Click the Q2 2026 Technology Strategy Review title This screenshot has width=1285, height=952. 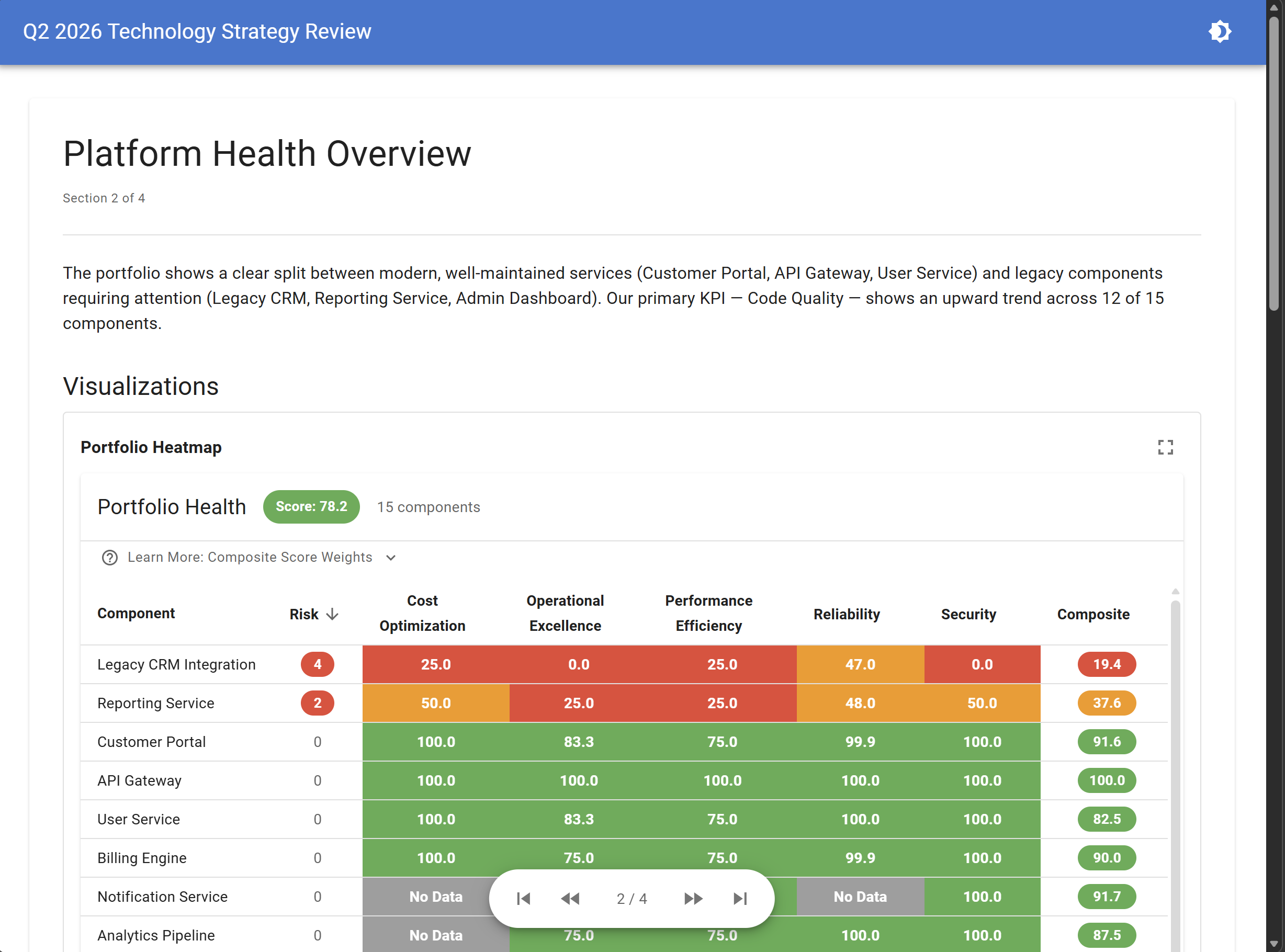[x=197, y=32]
